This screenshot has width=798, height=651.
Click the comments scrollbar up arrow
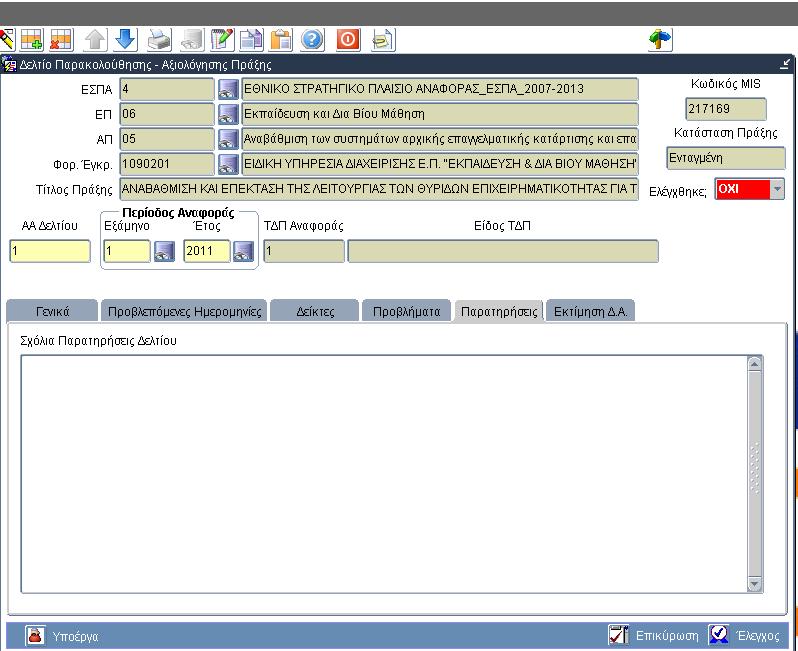coord(754,364)
